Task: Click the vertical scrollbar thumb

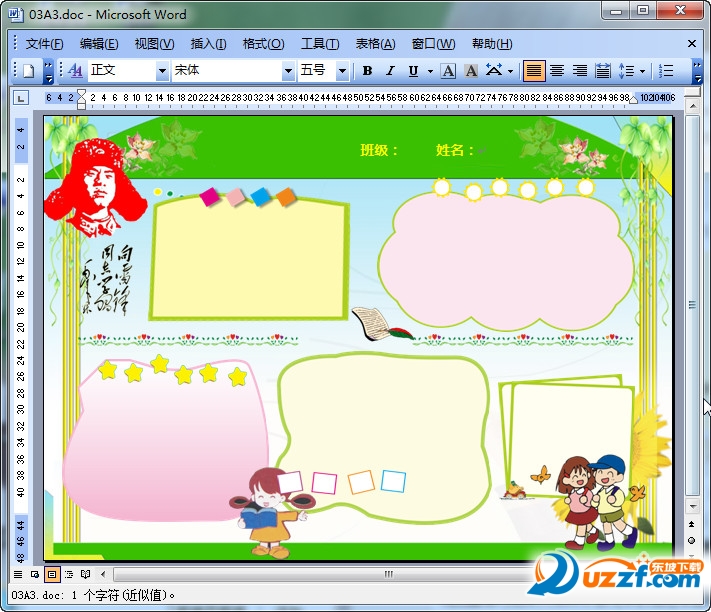Action: click(x=692, y=305)
